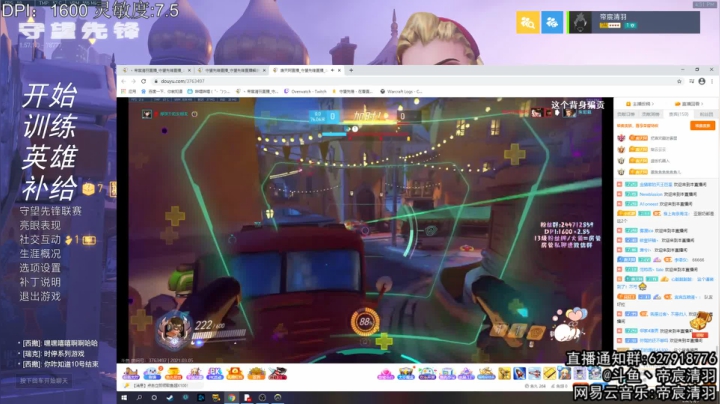This screenshot has width=720, height=404.
Task: Open 选项设置 menu entry
Action: pos(40,268)
